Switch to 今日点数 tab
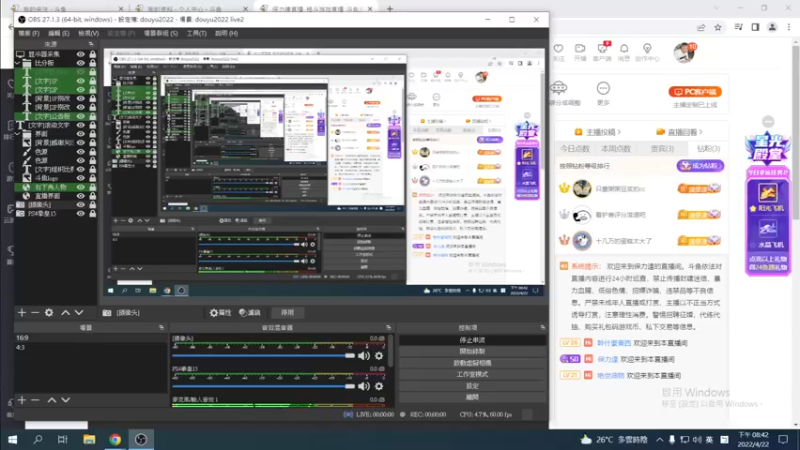 pyautogui.click(x=575, y=148)
